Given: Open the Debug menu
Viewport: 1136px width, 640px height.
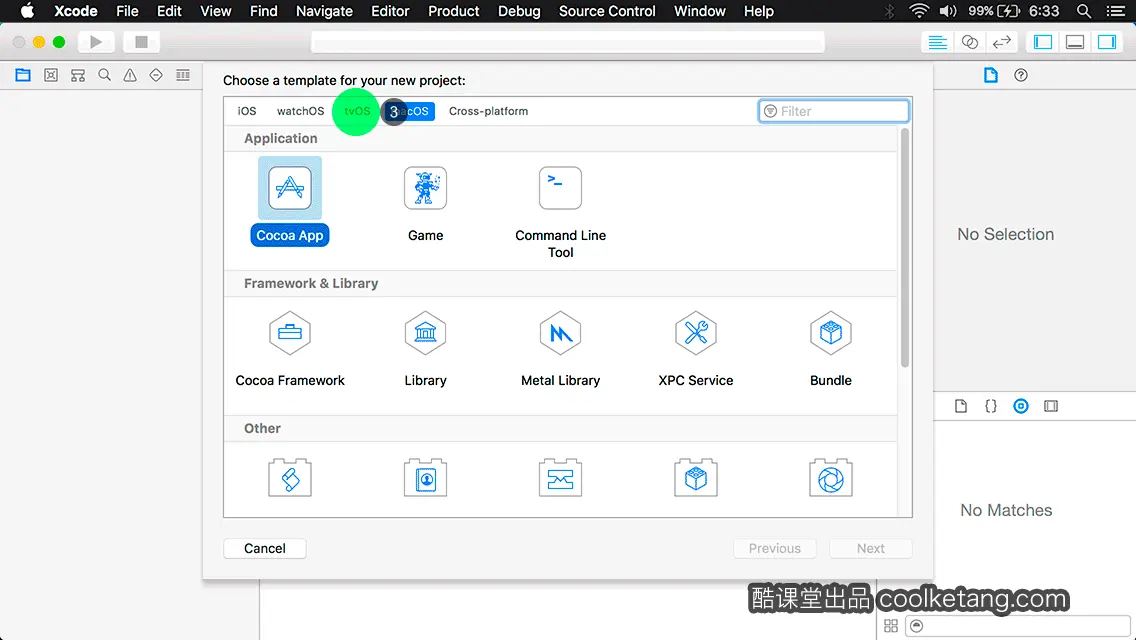Looking at the screenshot, I should (x=519, y=11).
